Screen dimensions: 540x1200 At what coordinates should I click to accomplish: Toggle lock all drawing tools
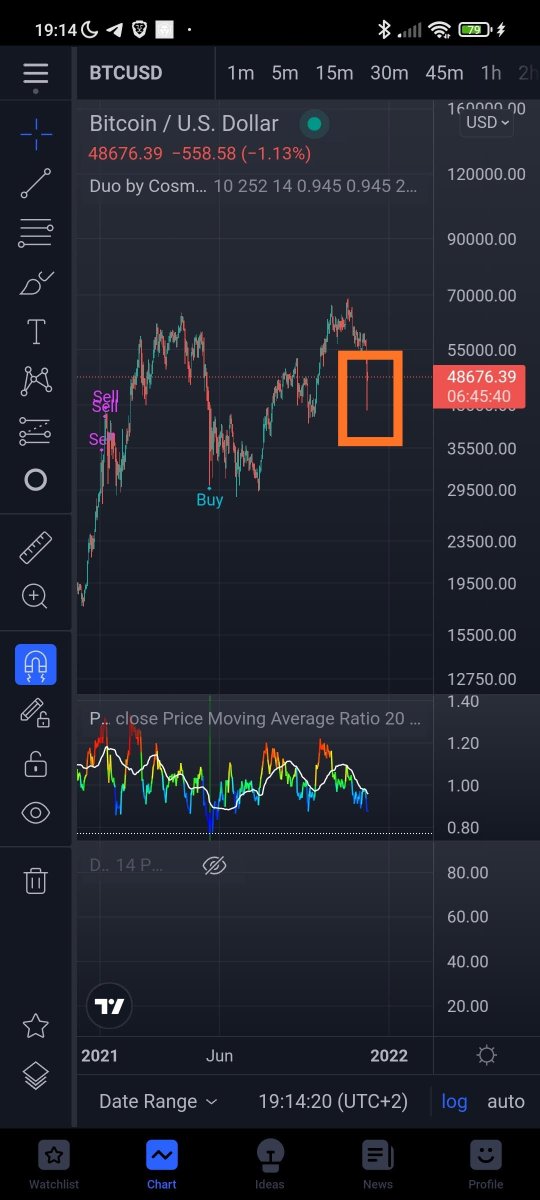(x=35, y=764)
